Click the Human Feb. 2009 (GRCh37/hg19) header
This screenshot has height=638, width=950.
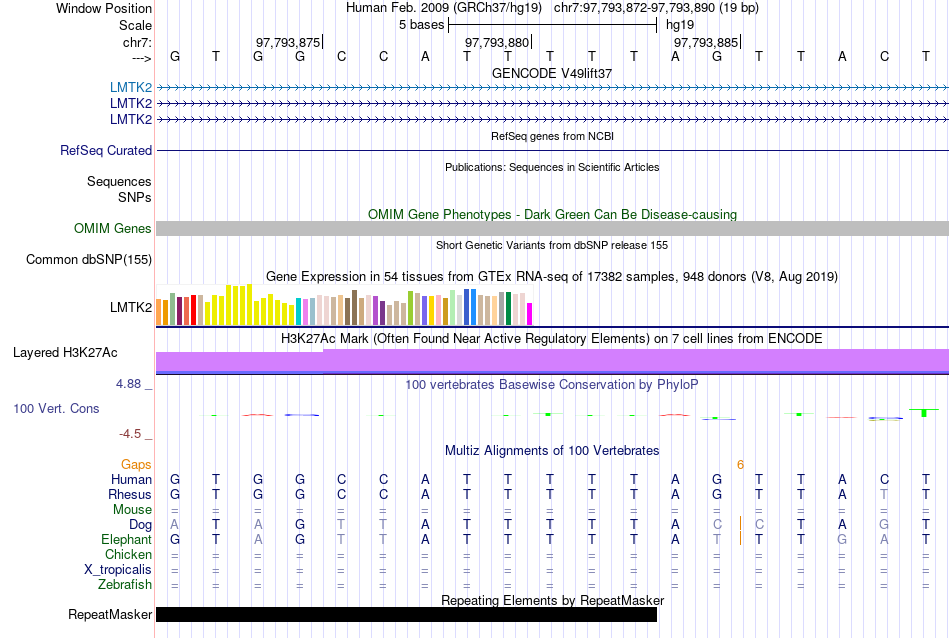click(445, 8)
